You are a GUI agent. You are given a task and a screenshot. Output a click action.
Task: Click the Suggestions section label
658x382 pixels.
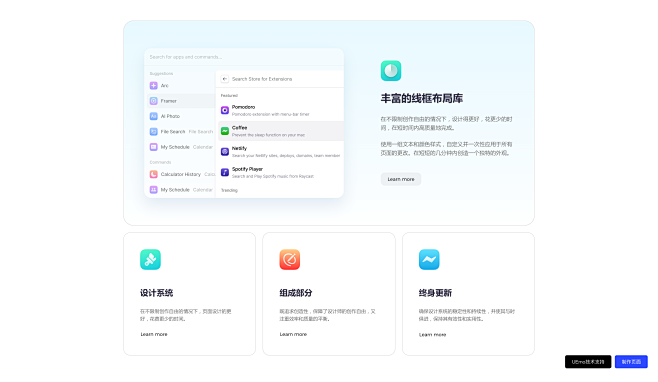click(x=162, y=73)
